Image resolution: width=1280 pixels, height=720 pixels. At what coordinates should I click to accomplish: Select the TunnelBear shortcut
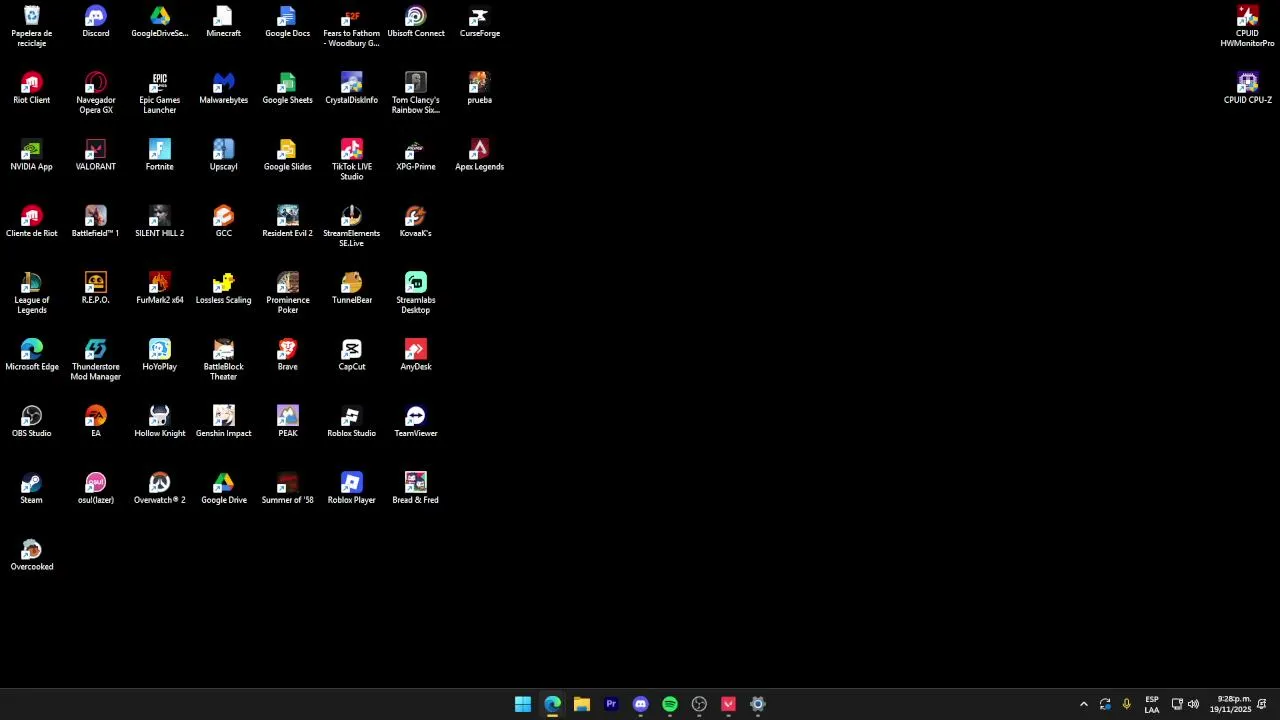[x=352, y=289]
